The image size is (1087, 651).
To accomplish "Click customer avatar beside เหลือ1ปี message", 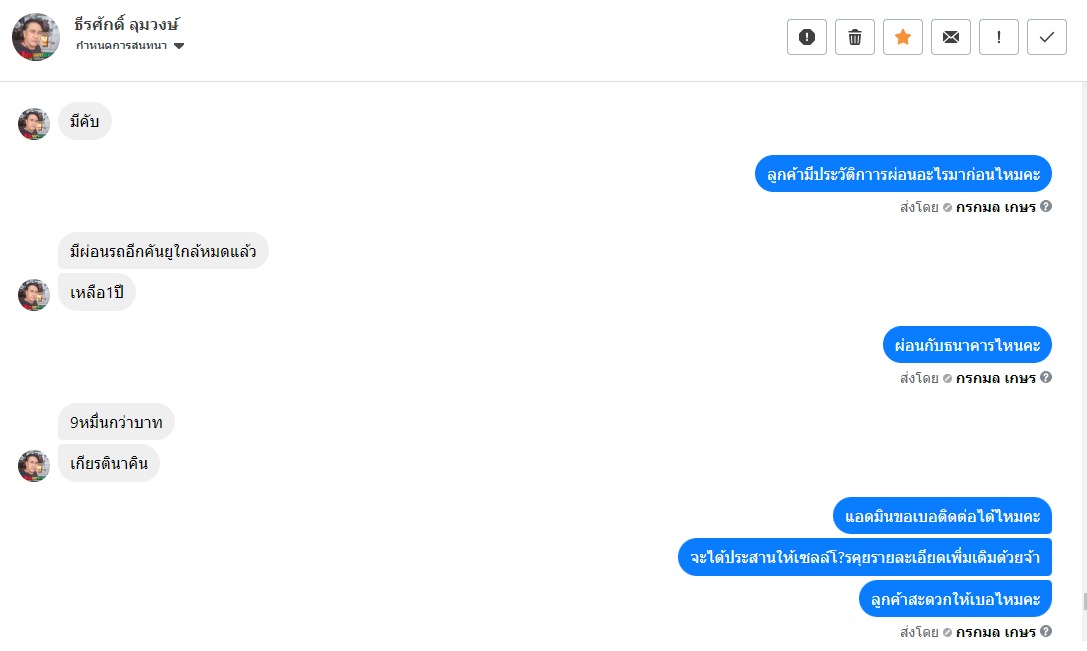I will click(x=34, y=294).
